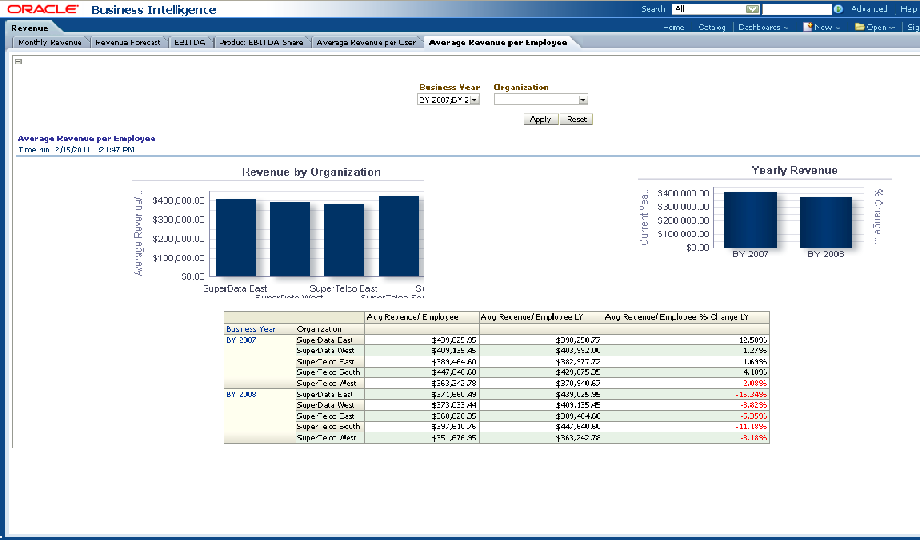Collapse the section using the small toggle icon
The width and height of the screenshot is (920, 540).
click(18, 61)
